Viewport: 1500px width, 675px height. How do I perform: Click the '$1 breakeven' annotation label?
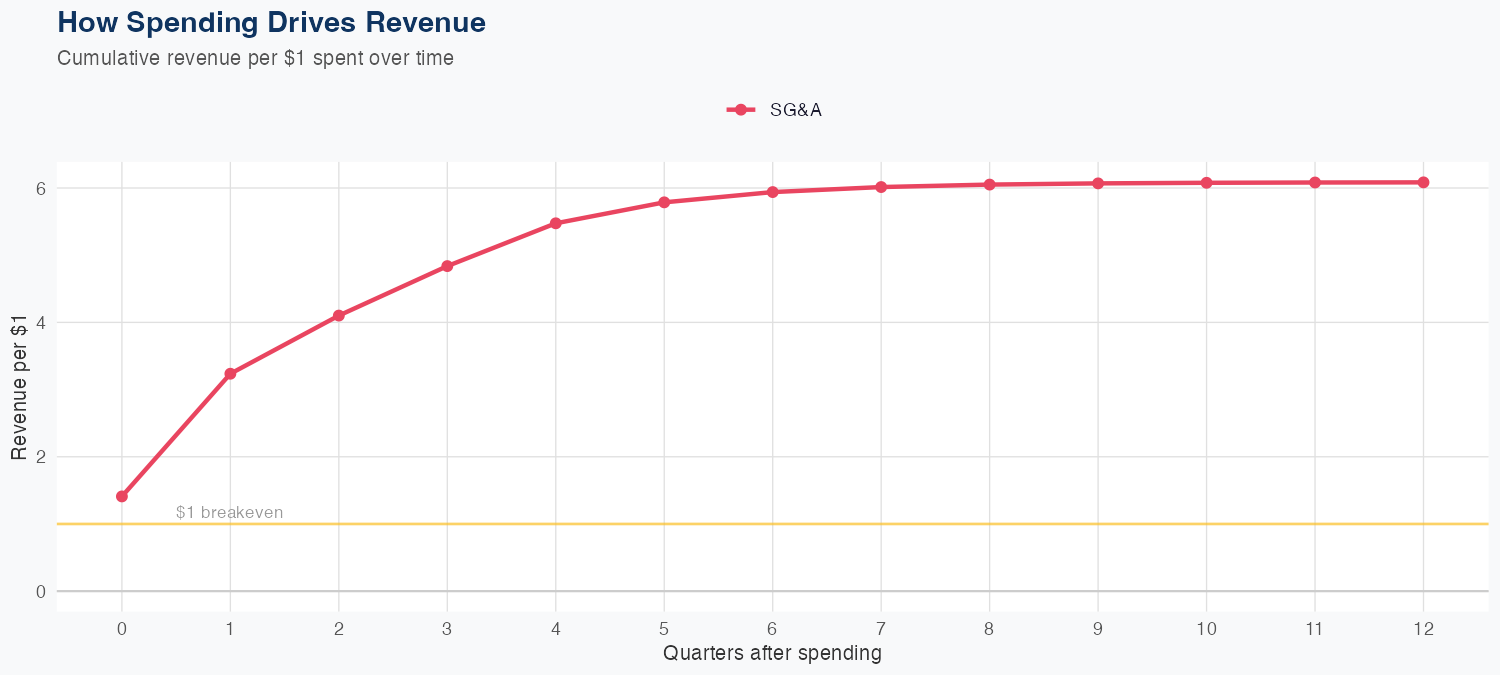229,512
